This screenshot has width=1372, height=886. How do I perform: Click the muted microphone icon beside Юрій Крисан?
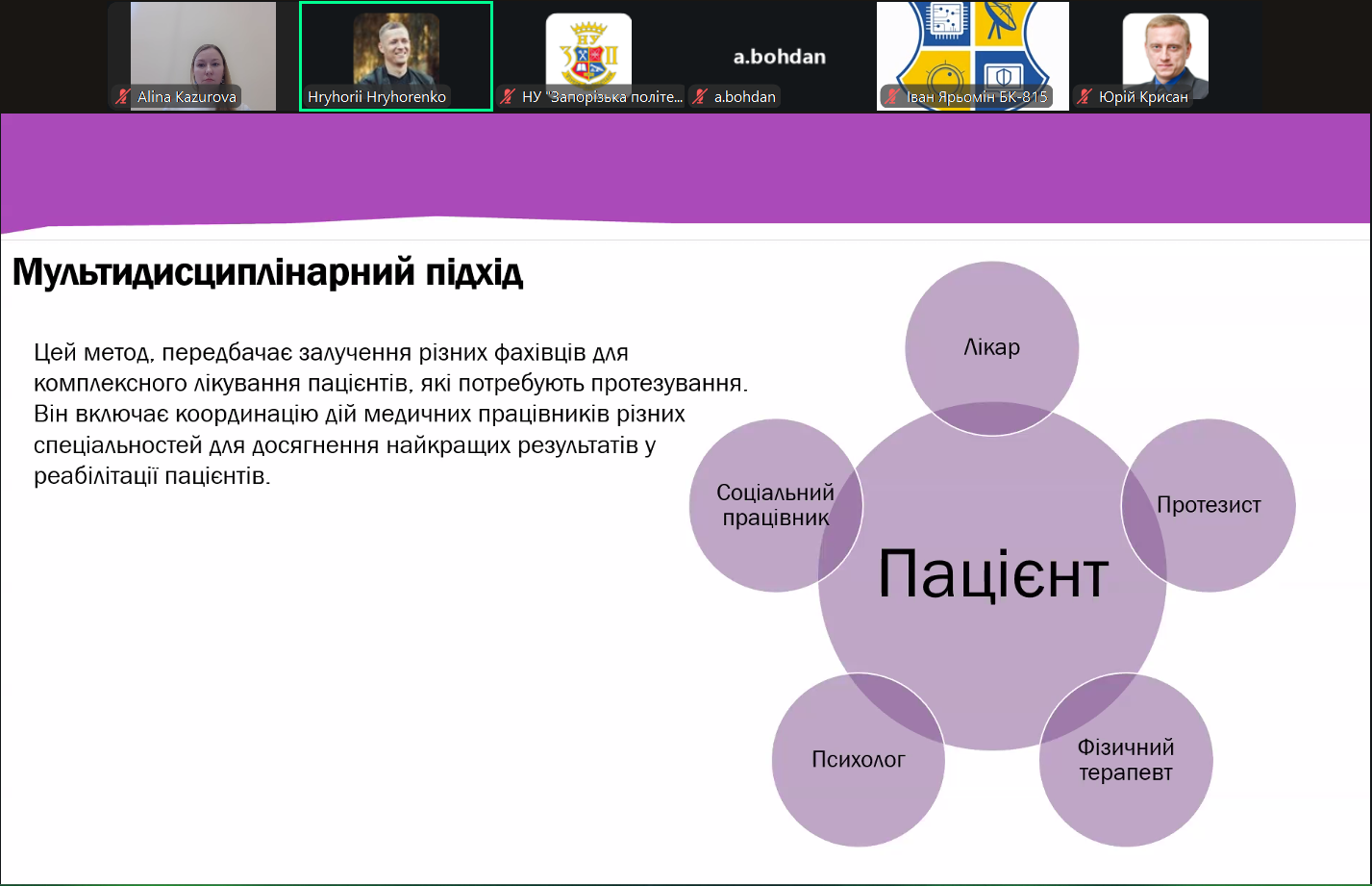pos(1085,96)
